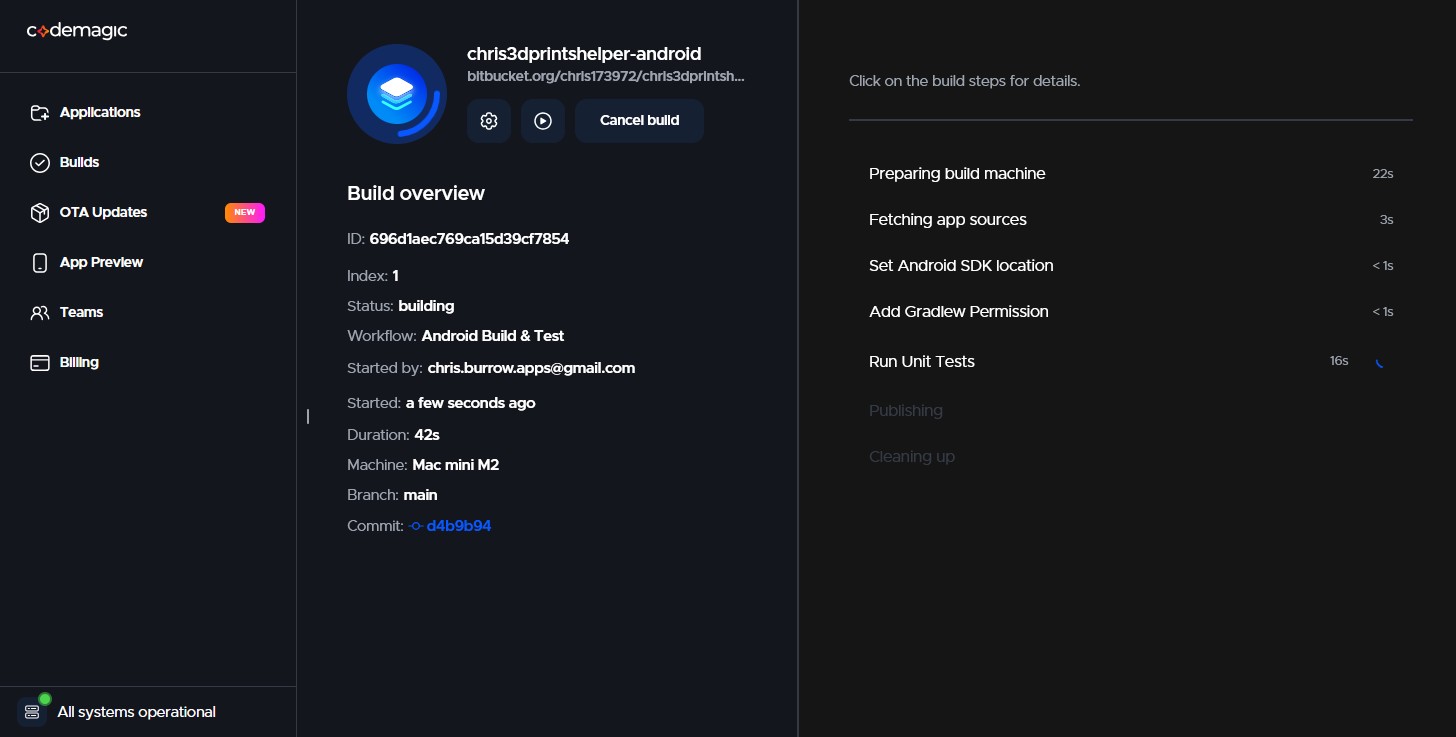1456x737 pixels.
Task: Click Workflow Android Build & Test text
Action: point(493,336)
